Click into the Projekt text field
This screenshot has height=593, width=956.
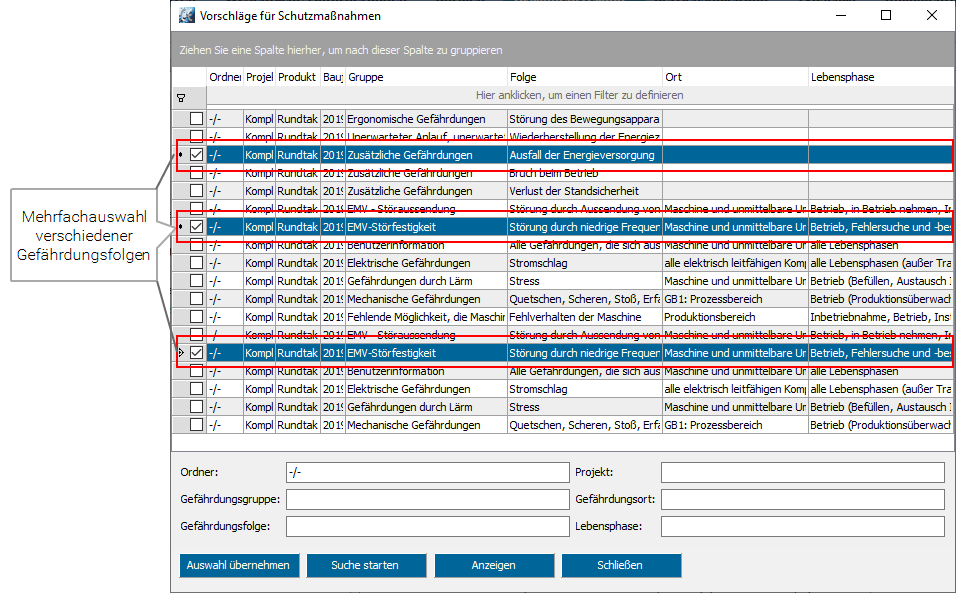[x=802, y=472]
